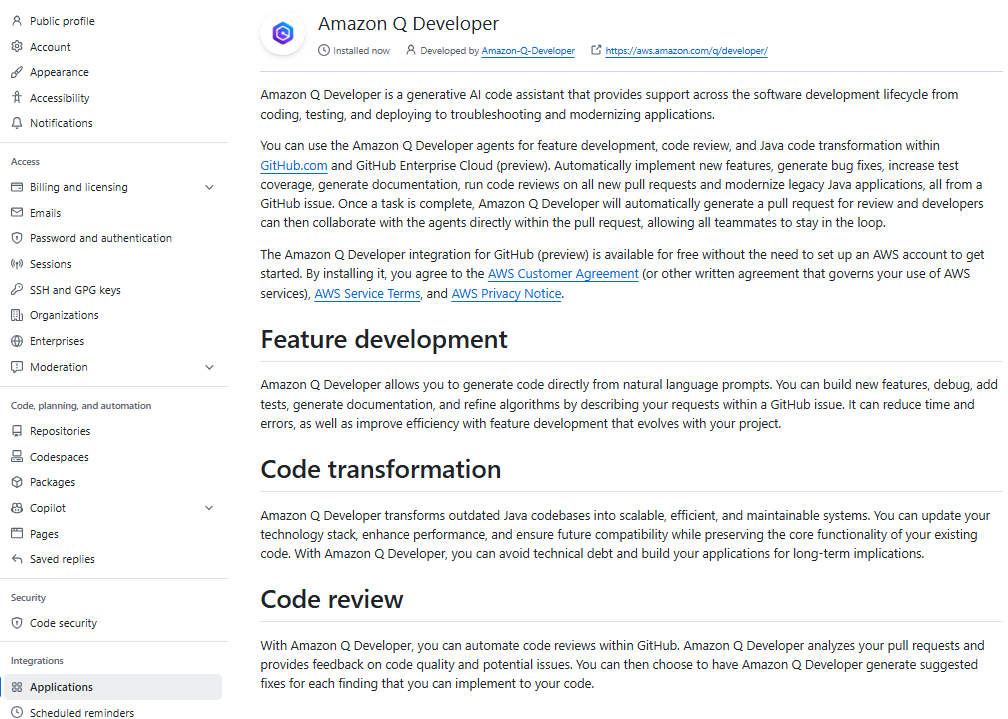
Task: Click the SSH and GPG keys key icon
Action: (x=17, y=289)
